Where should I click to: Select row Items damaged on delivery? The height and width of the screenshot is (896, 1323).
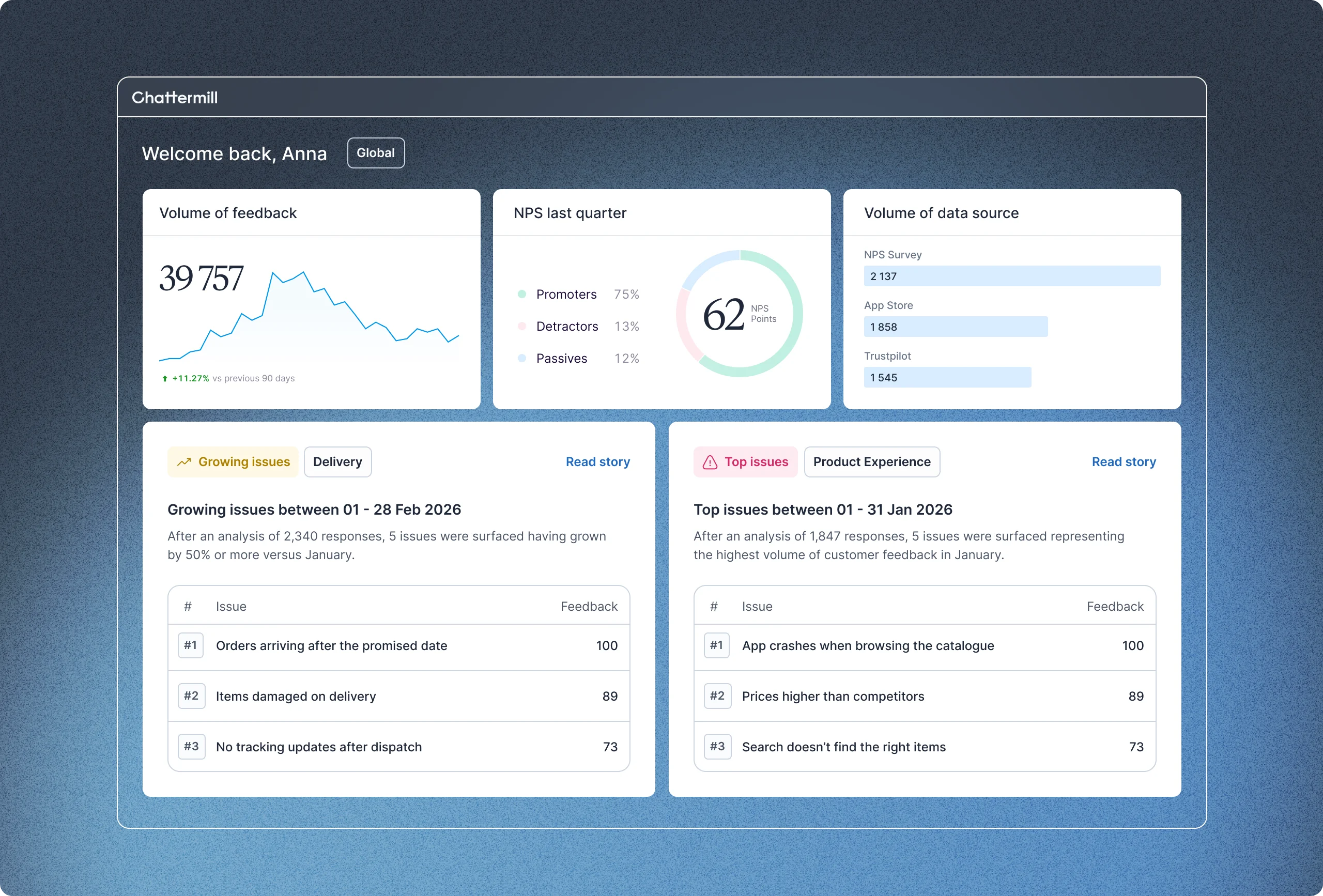coord(398,696)
